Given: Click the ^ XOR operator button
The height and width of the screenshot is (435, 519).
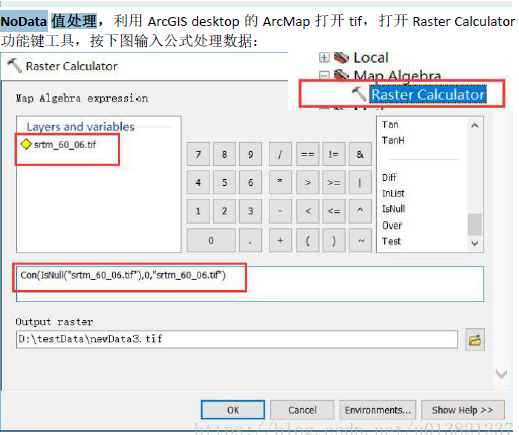Looking at the screenshot, I should click(x=360, y=211).
